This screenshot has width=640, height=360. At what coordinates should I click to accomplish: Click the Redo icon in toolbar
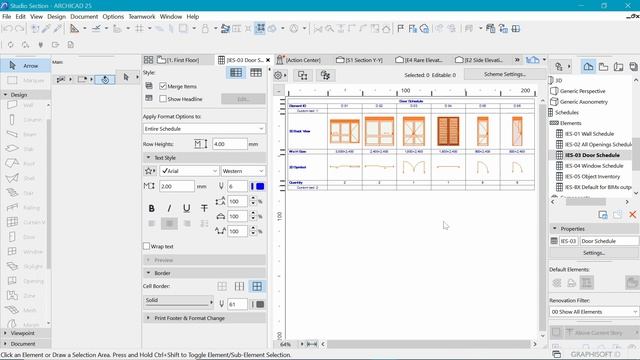click(x=20, y=29)
